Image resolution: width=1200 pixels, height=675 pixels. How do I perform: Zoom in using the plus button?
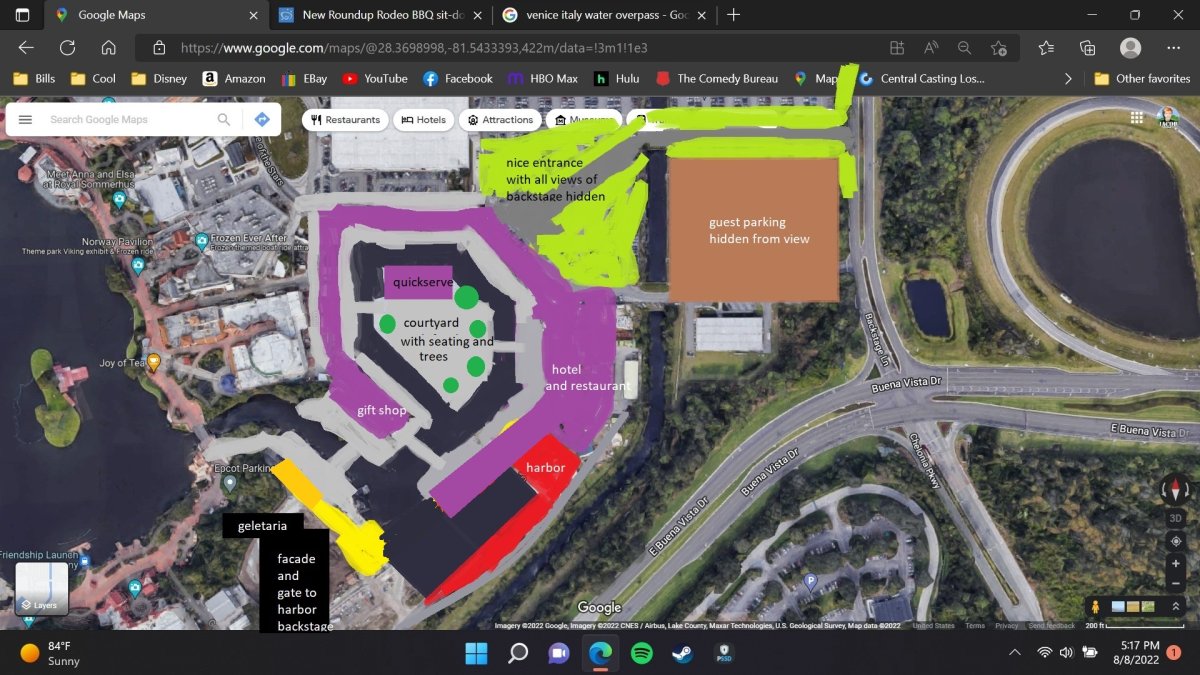pos(1175,564)
